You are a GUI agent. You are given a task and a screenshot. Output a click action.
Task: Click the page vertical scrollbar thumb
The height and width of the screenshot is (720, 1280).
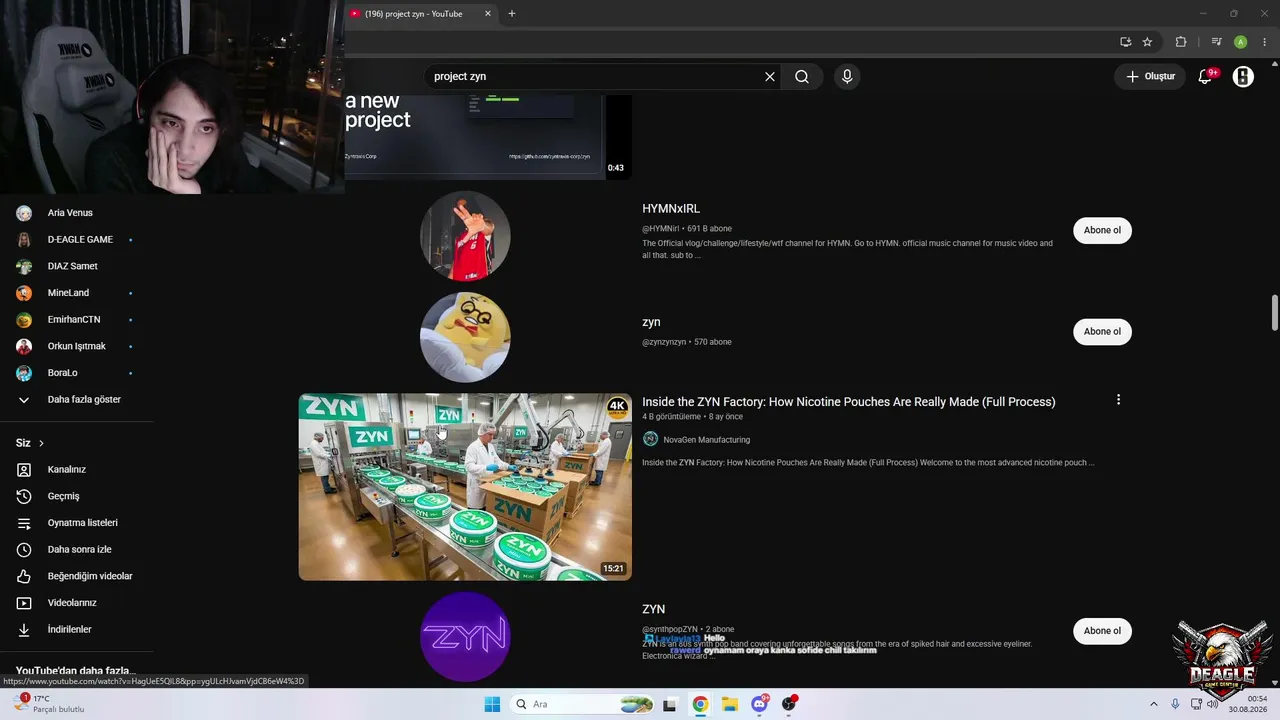click(x=1274, y=312)
